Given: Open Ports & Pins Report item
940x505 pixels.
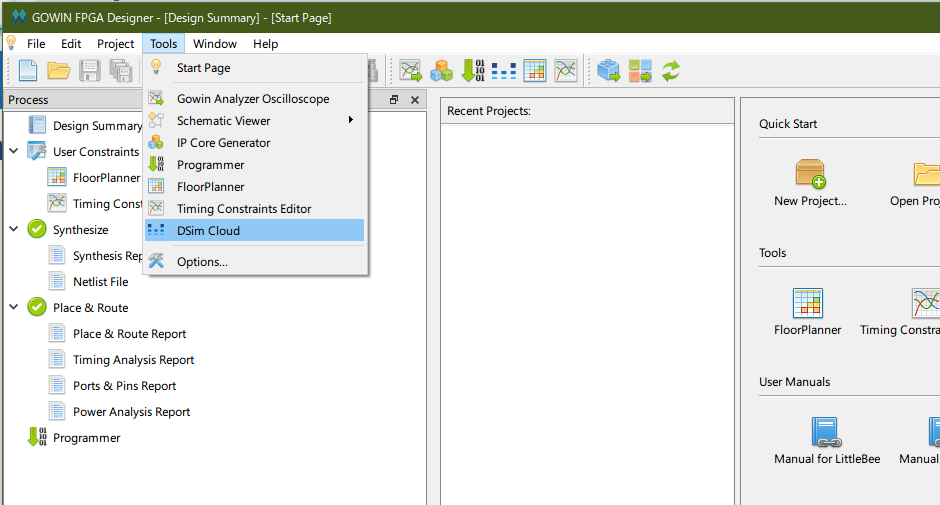Looking at the screenshot, I should (x=125, y=386).
